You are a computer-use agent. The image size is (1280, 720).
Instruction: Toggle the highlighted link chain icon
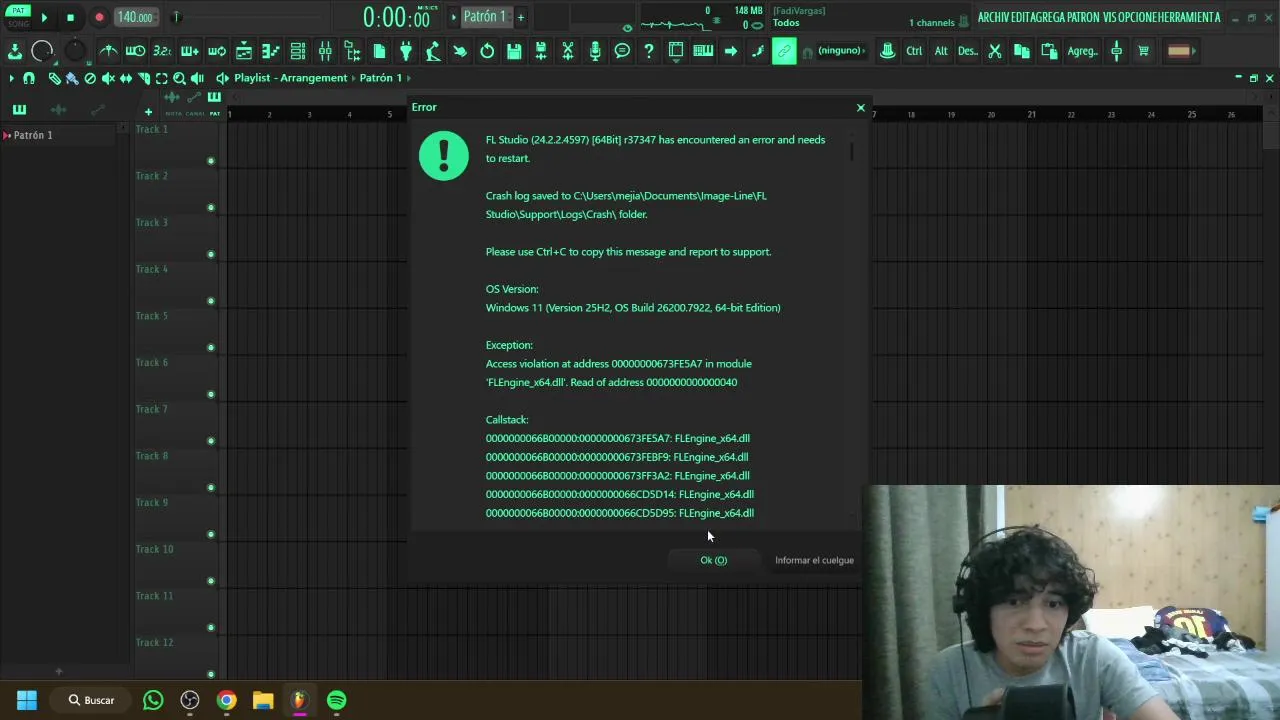coord(784,51)
